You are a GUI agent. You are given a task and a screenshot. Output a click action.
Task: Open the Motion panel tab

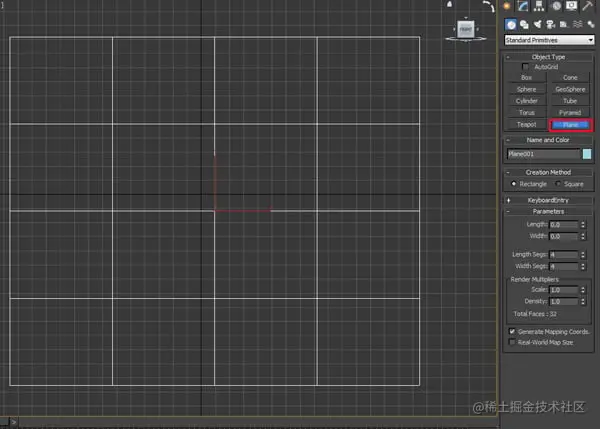(556, 6)
